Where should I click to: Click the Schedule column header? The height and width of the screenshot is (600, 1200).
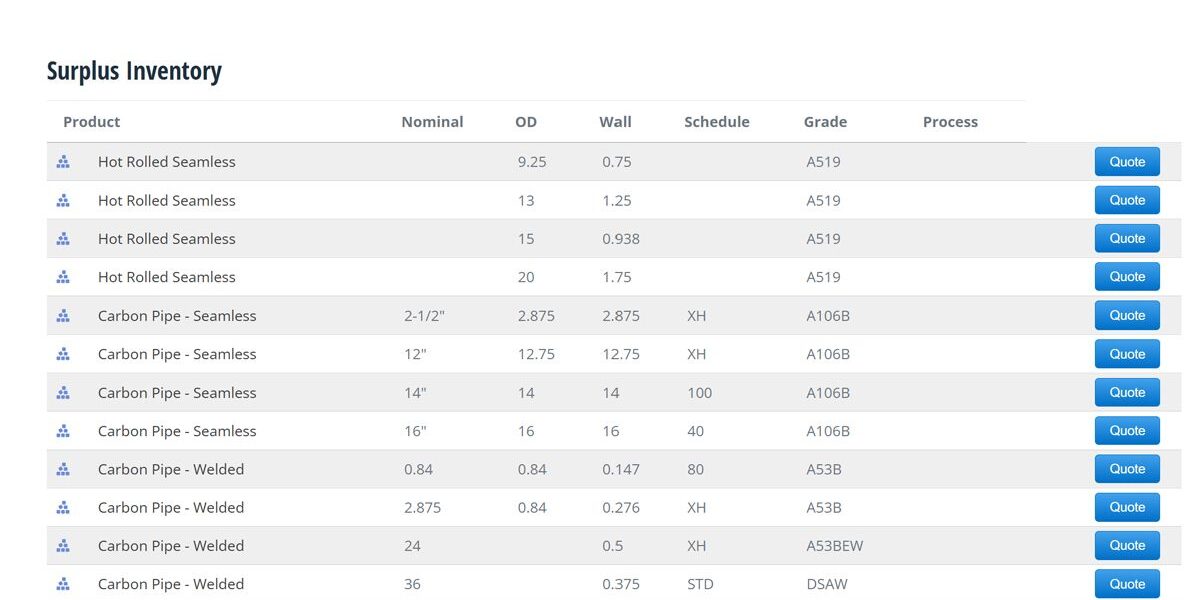coord(716,122)
